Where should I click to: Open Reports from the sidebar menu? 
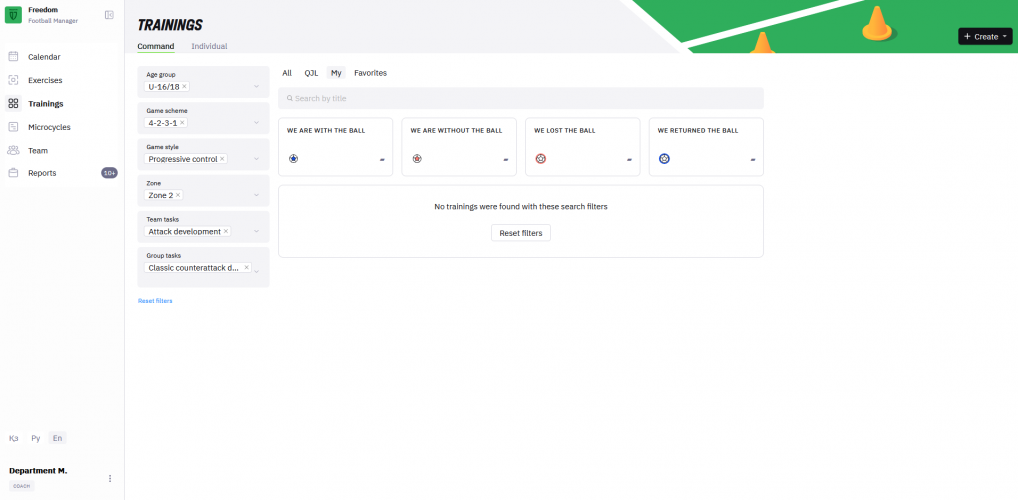[42, 173]
